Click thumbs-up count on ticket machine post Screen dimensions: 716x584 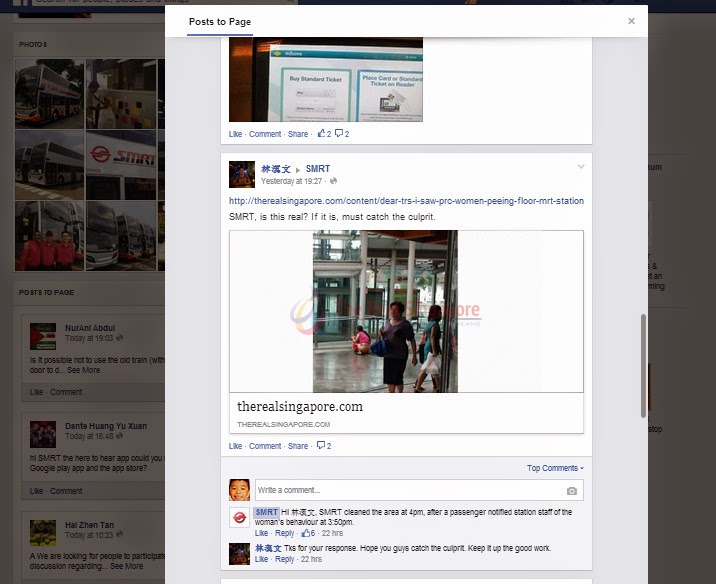pyautogui.click(x=324, y=134)
